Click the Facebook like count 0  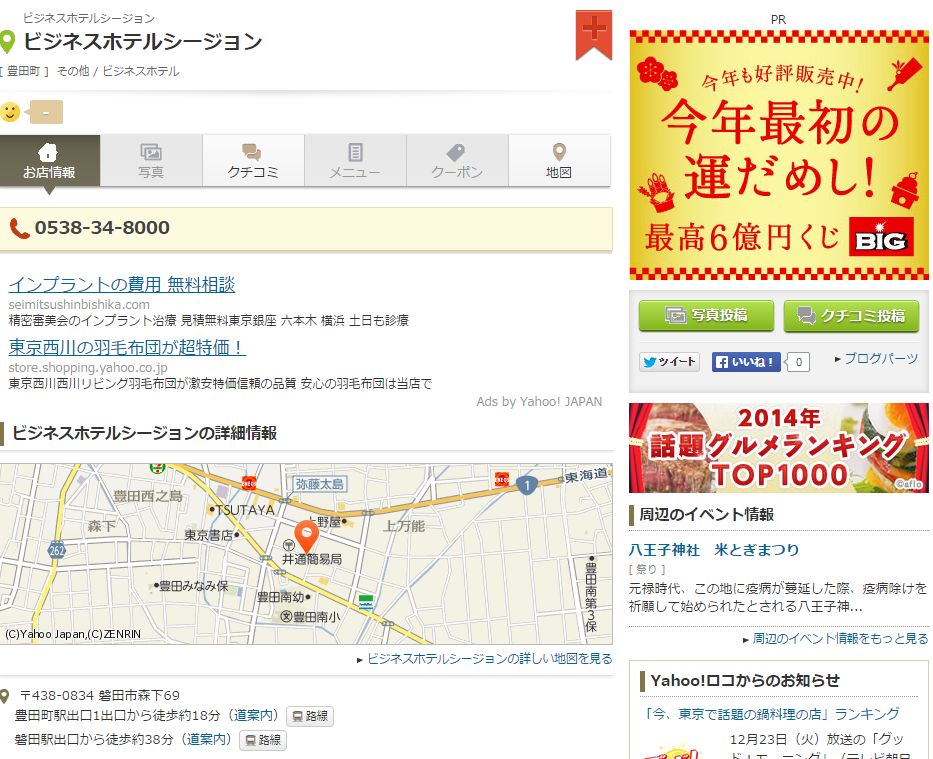pos(799,362)
